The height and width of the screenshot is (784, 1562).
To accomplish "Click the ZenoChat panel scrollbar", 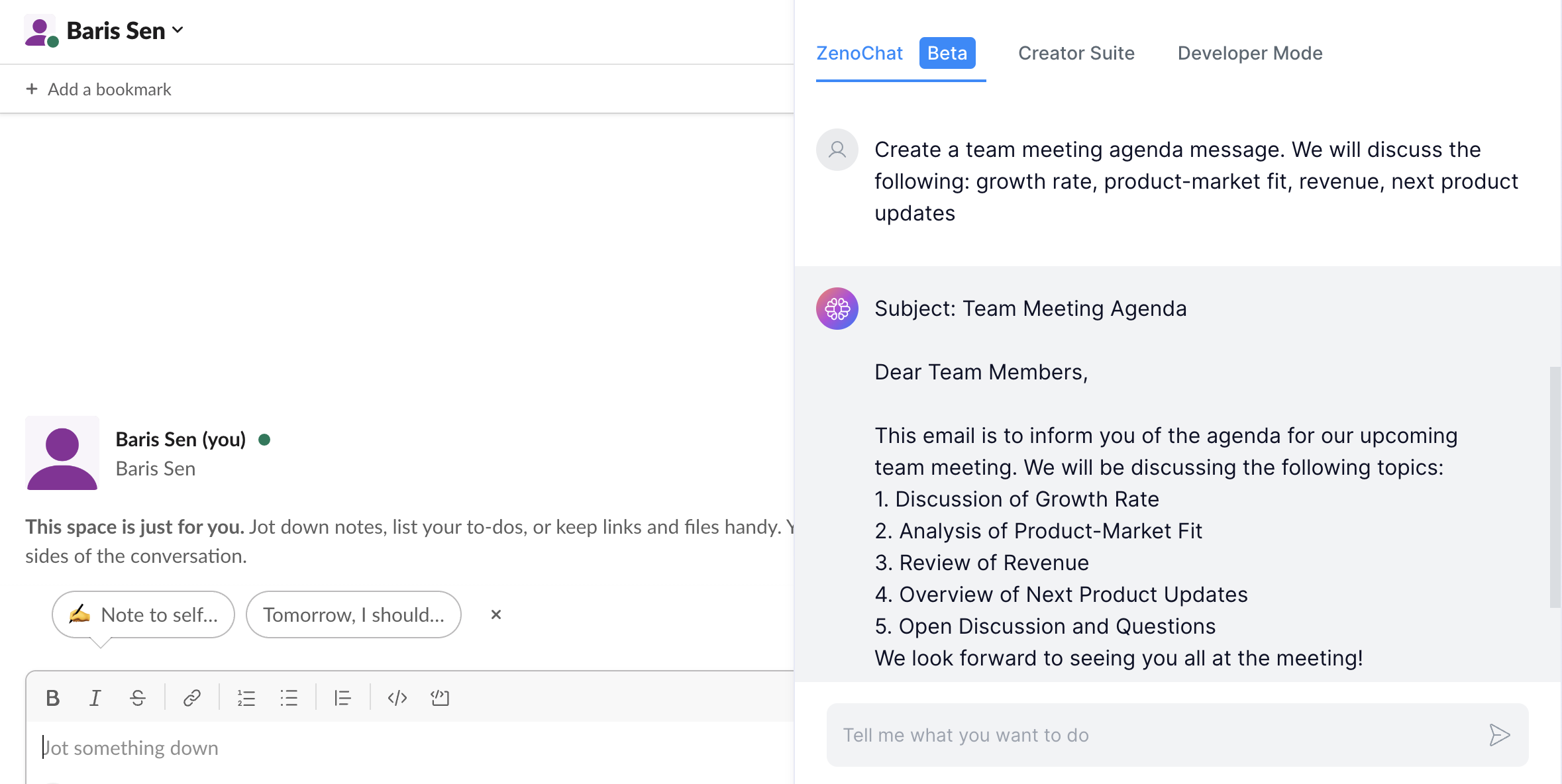I will click(1555, 487).
